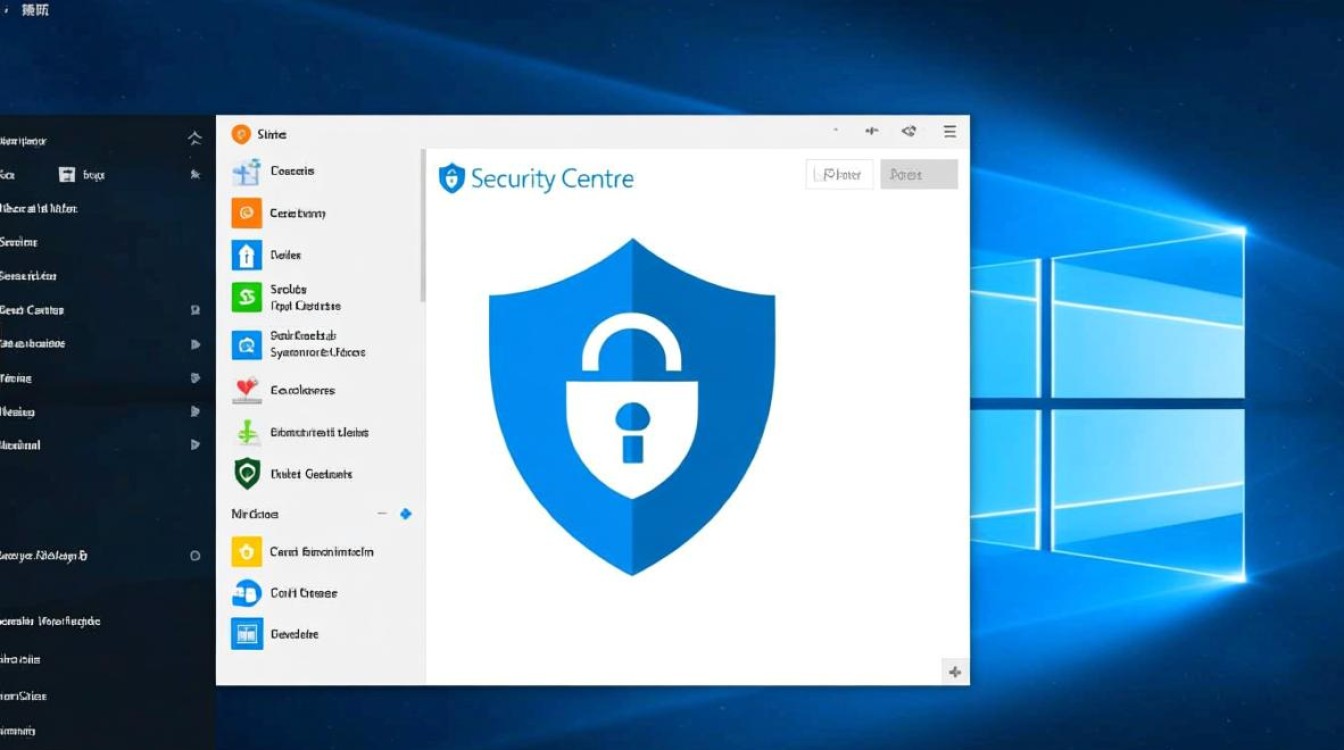The width and height of the screenshot is (1344, 750).
Task: Click the white outlined button beside Security Centre
Action: pos(839,175)
